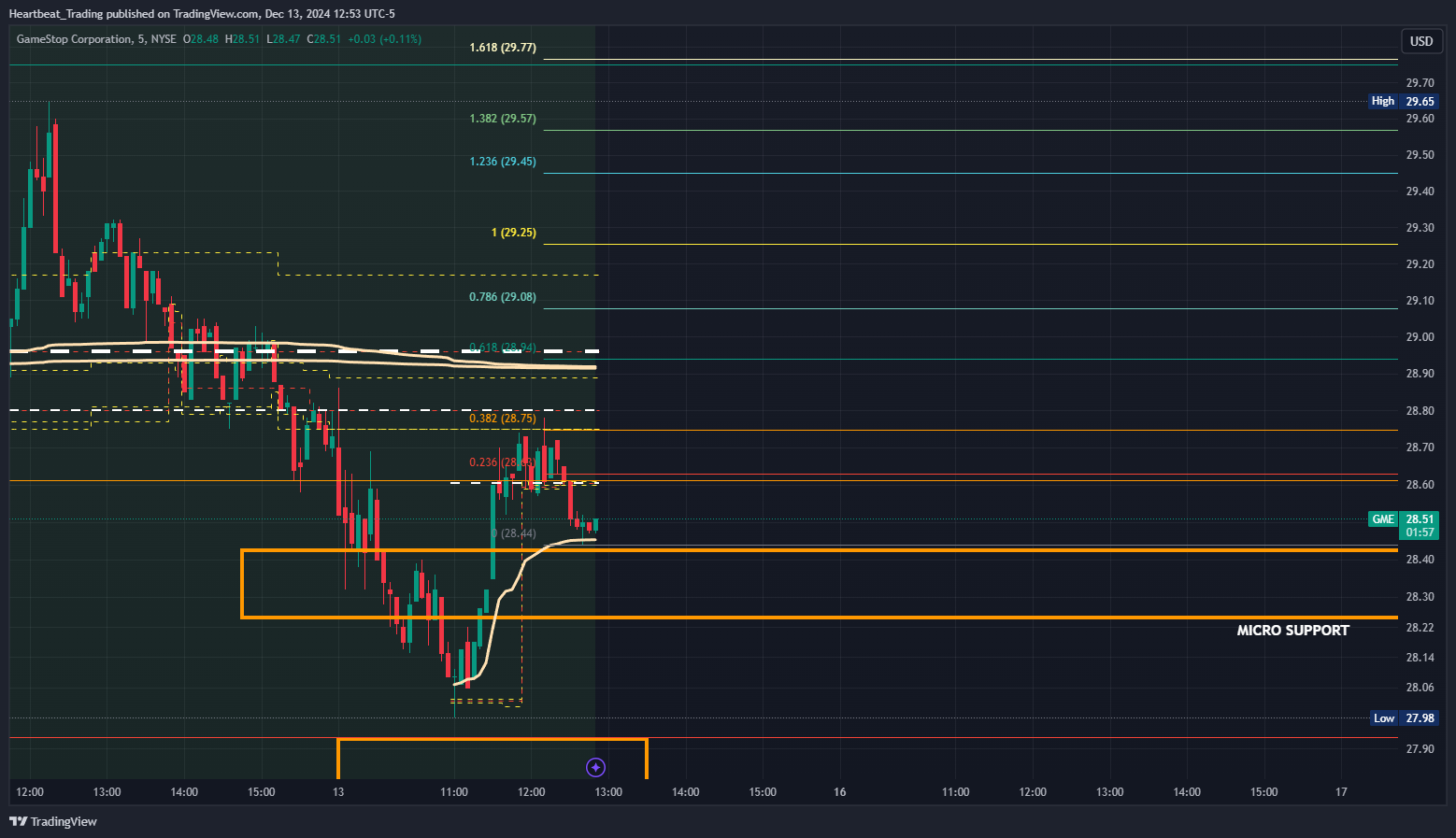Click the low value L28.47 in legend
The height and width of the screenshot is (838, 1456).
(x=283, y=39)
